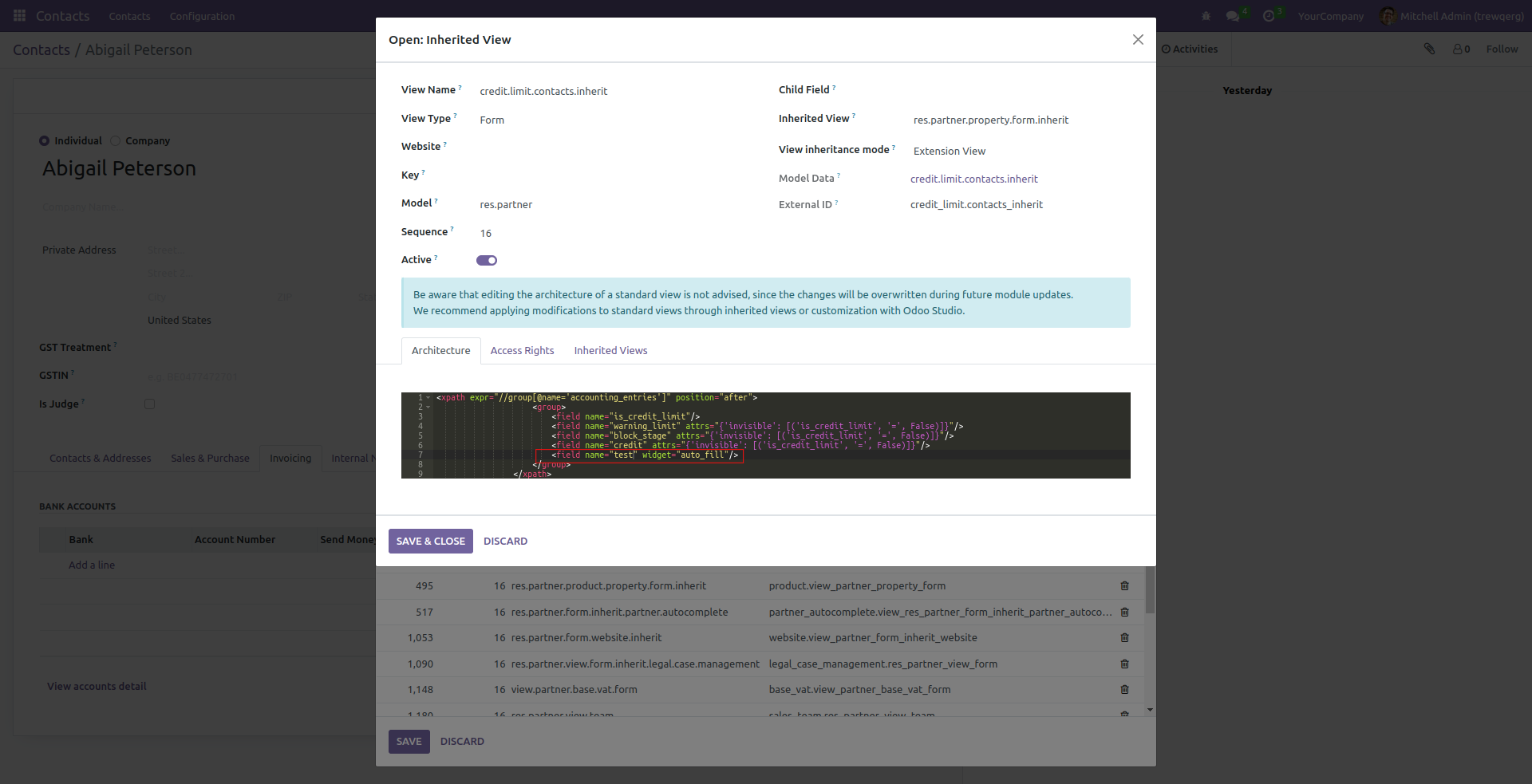The height and width of the screenshot is (784, 1532).
Task: Check the Is Judge checkbox
Action: [149, 404]
